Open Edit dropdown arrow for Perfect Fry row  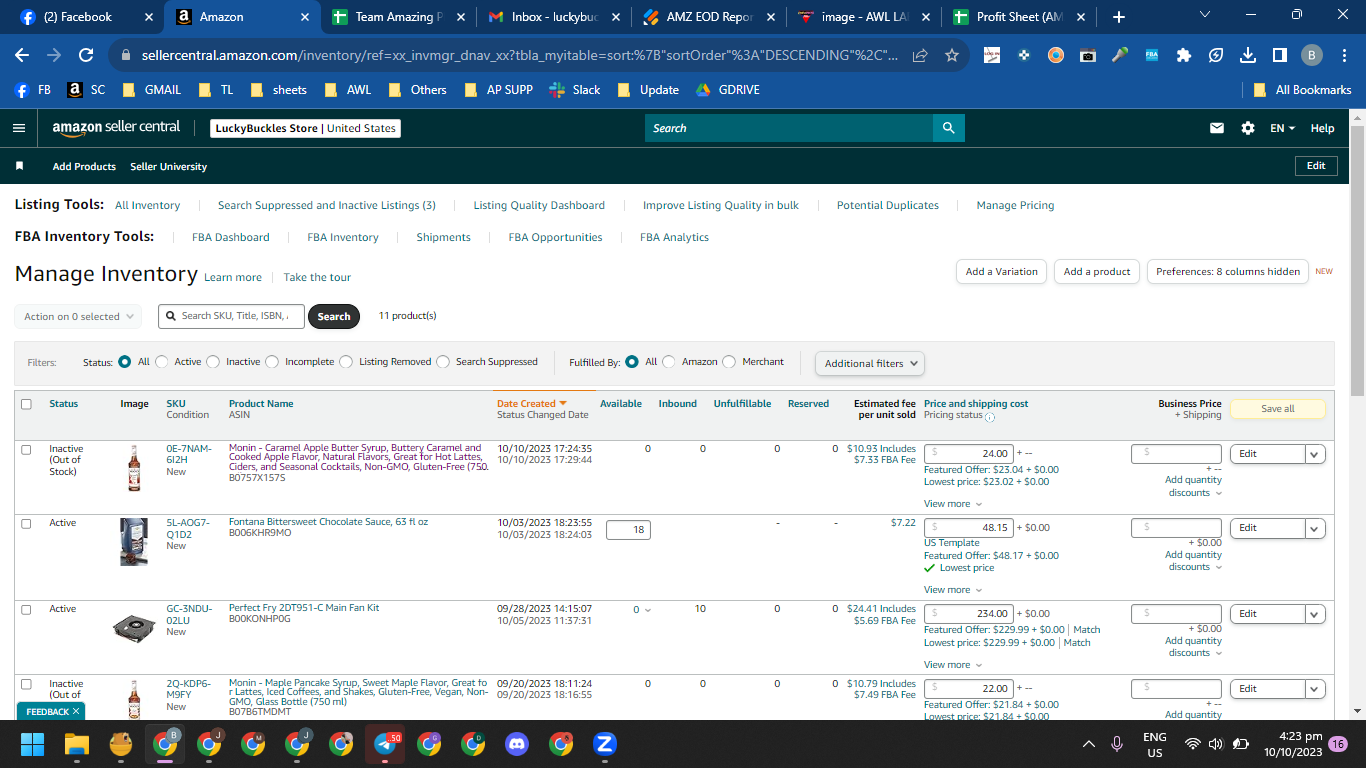tap(1315, 614)
